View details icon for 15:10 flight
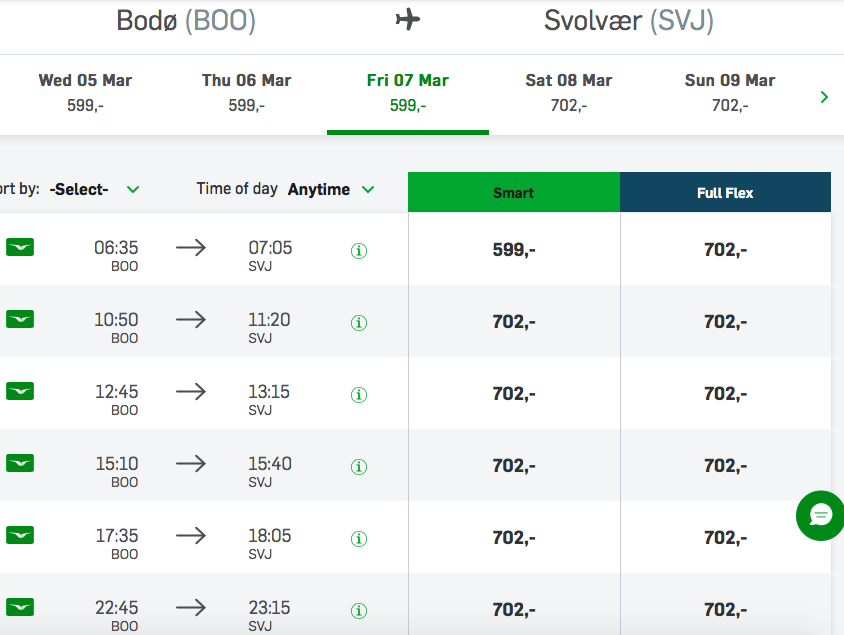 click(x=359, y=467)
